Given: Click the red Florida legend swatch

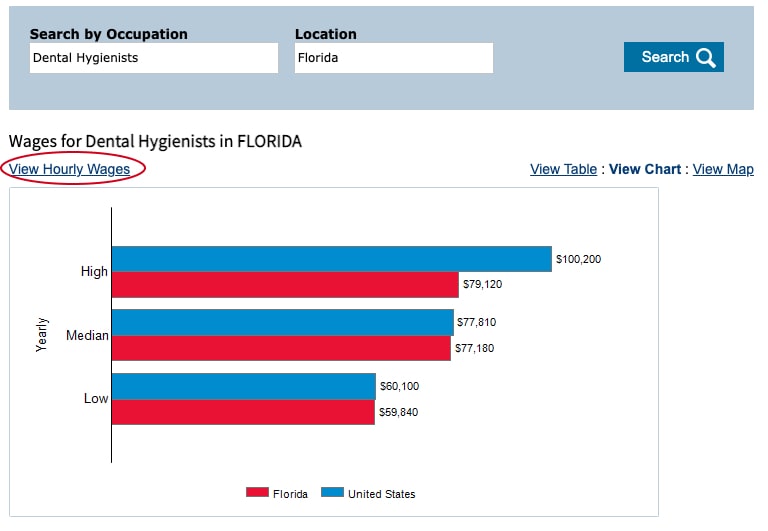Looking at the screenshot, I should [257, 493].
